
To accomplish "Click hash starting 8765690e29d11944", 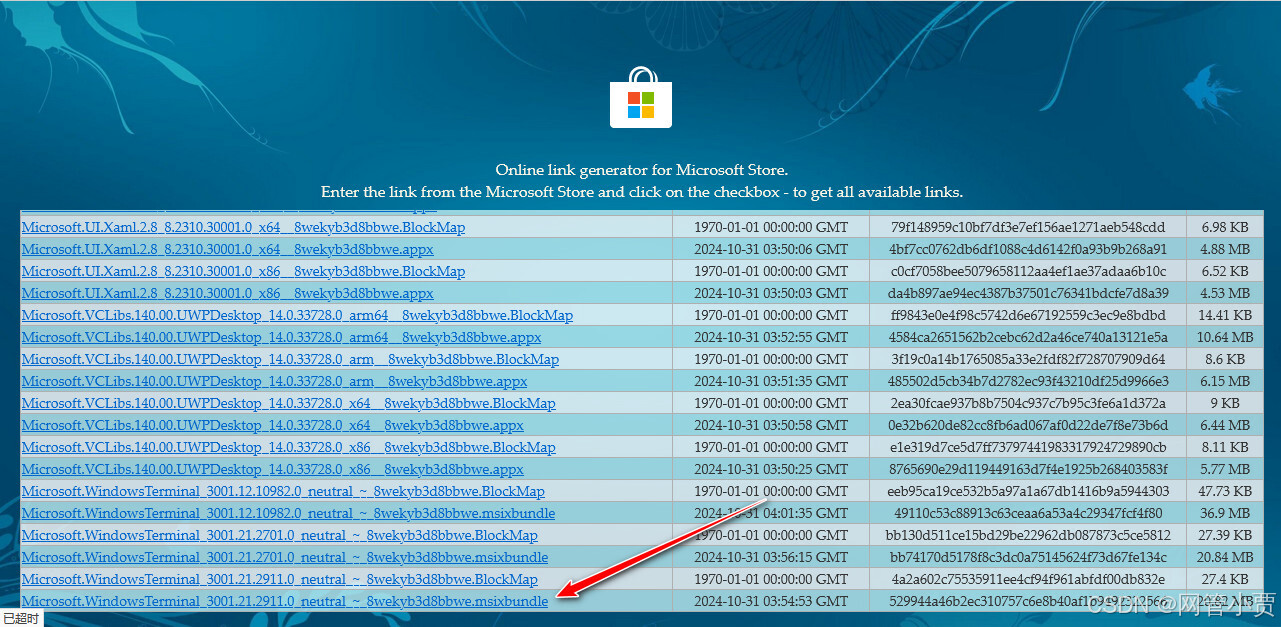I will pyautogui.click(x=1028, y=469).
